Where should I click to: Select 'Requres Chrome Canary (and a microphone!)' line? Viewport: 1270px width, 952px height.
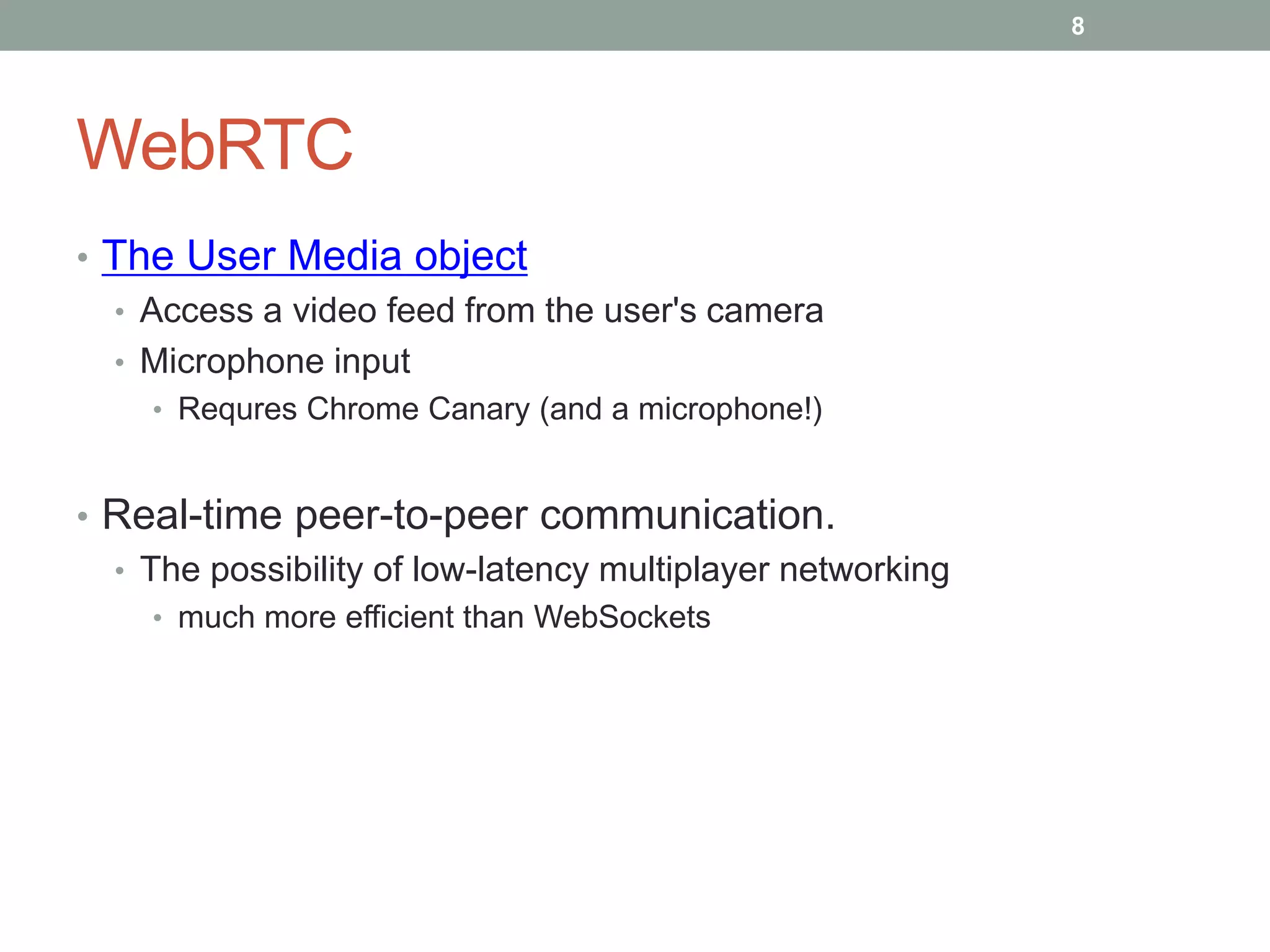[500, 409]
